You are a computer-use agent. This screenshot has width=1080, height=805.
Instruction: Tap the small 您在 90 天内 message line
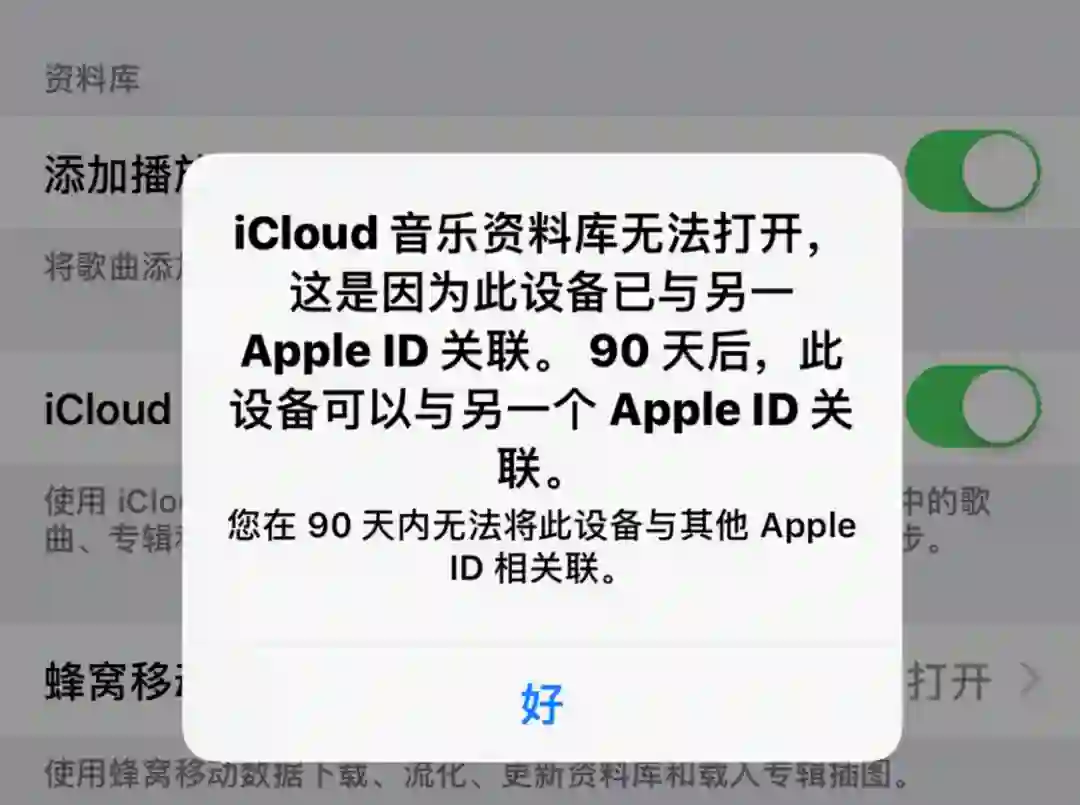pyautogui.click(x=542, y=525)
